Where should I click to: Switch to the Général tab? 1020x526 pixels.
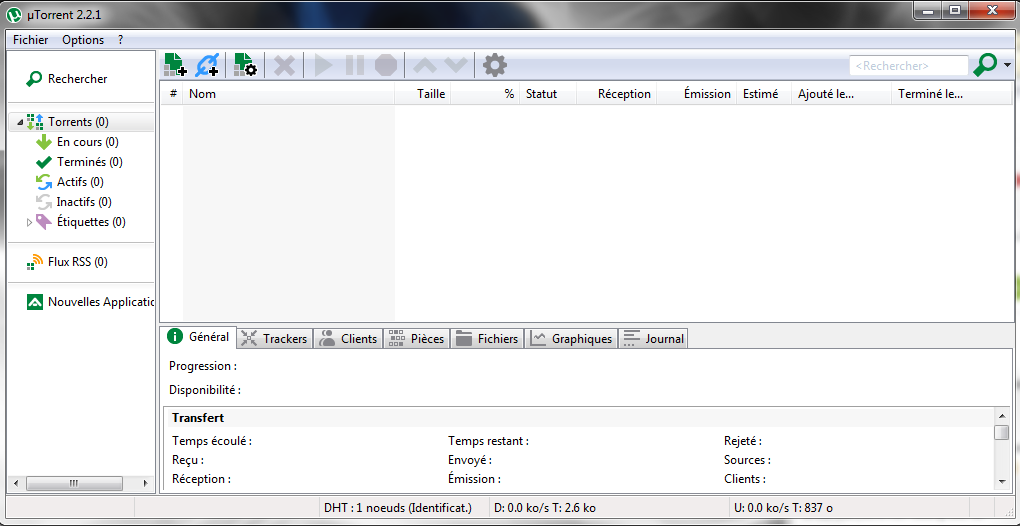pos(198,337)
